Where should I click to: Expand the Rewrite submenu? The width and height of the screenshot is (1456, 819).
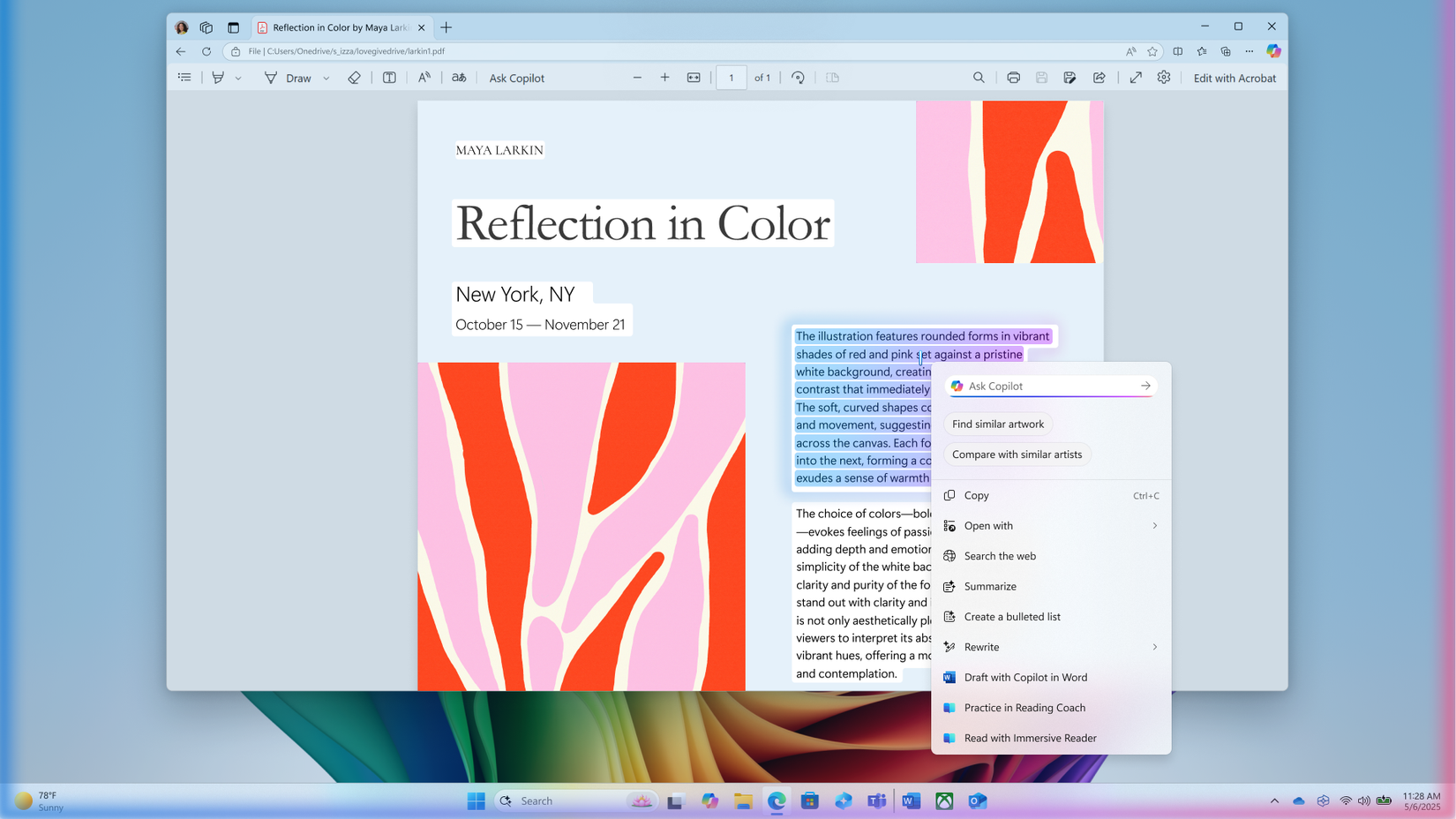pos(1051,647)
